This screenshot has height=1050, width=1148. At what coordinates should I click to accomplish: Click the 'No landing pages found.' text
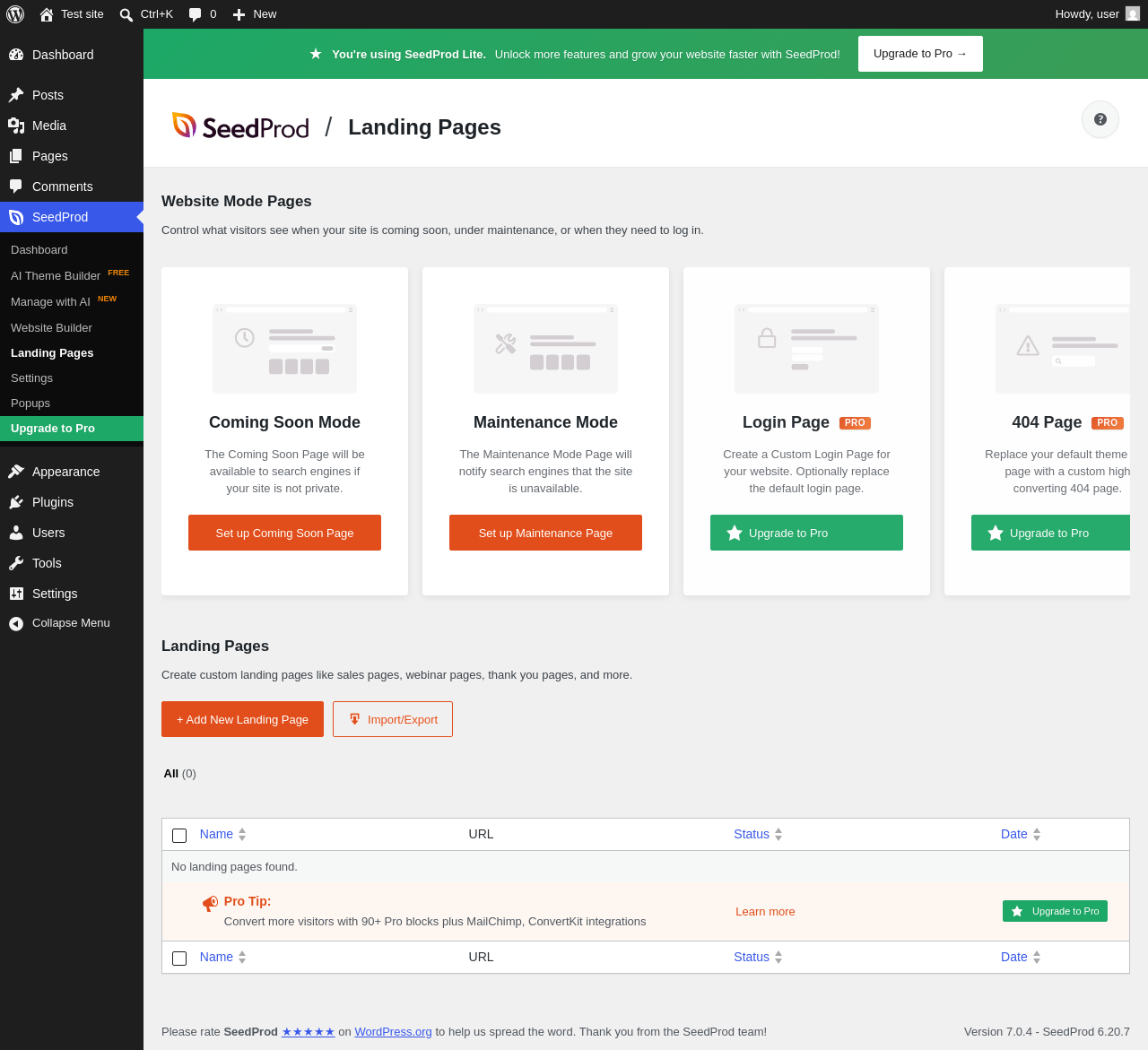pyautogui.click(x=234, y=866)
